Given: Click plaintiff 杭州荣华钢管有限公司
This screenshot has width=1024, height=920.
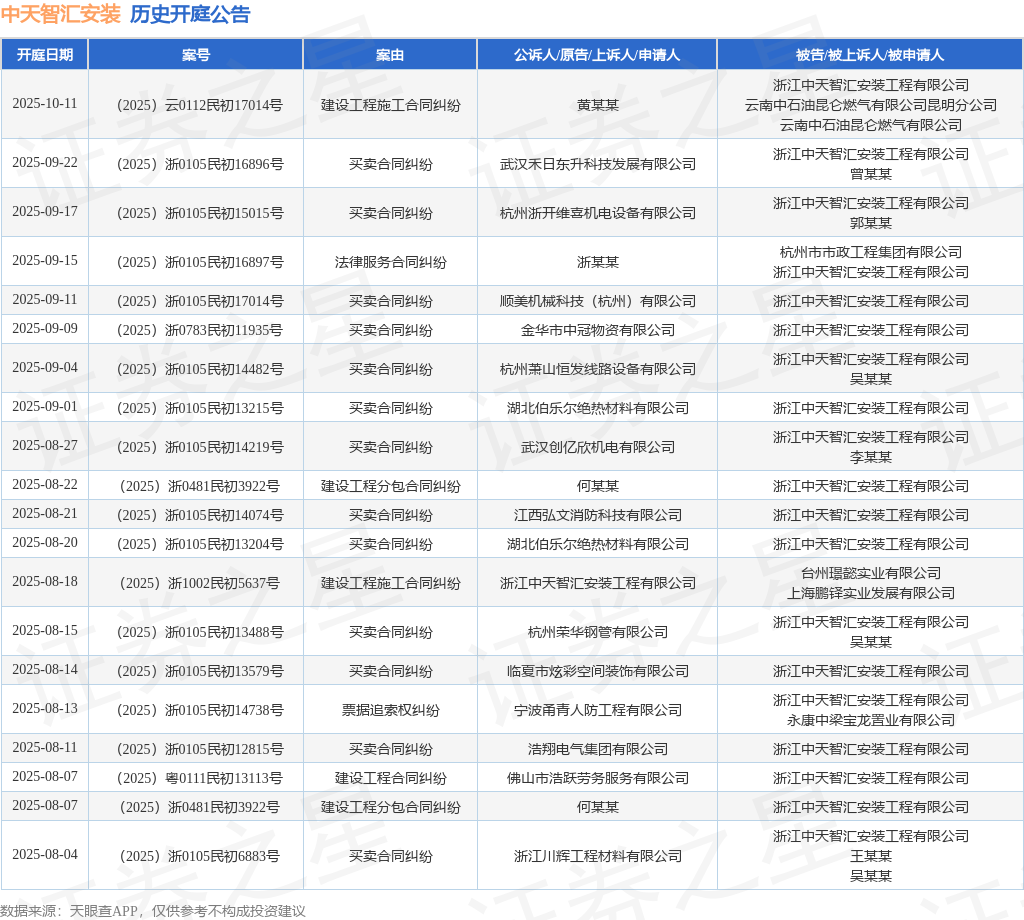Looking at the screenshot, I should pyautogui.click(x=598, y=632).
